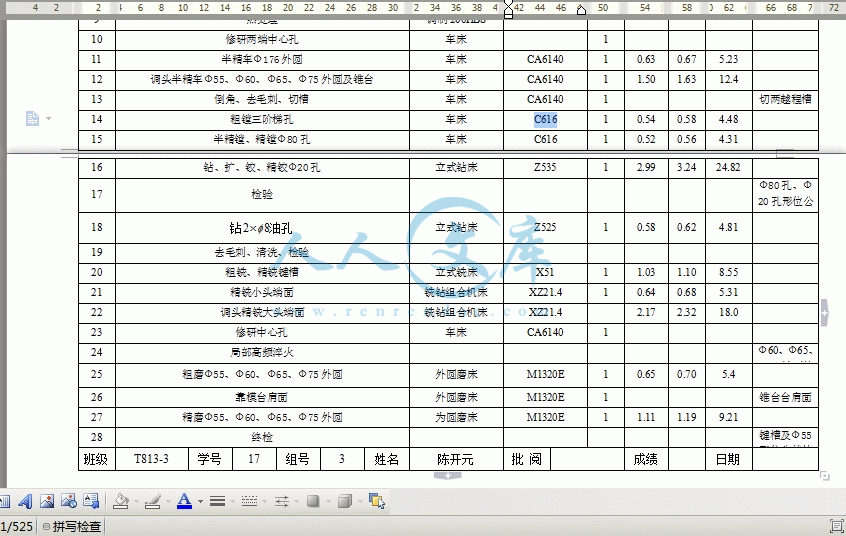Open the dash style icon
846x536 pixels.
(249, 501)
